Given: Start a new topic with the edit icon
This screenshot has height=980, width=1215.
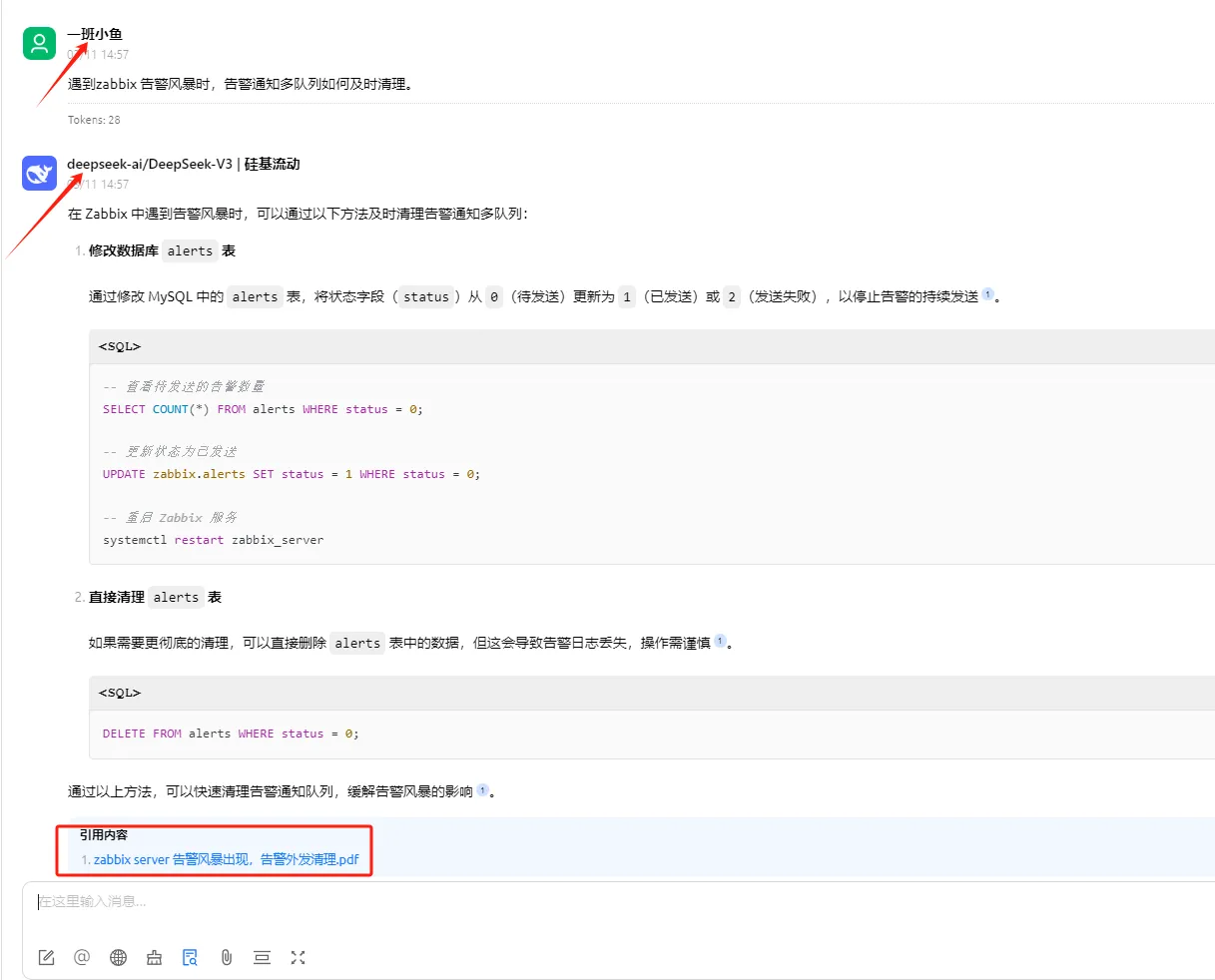Looking at the screenshot, I should [46, 957].
